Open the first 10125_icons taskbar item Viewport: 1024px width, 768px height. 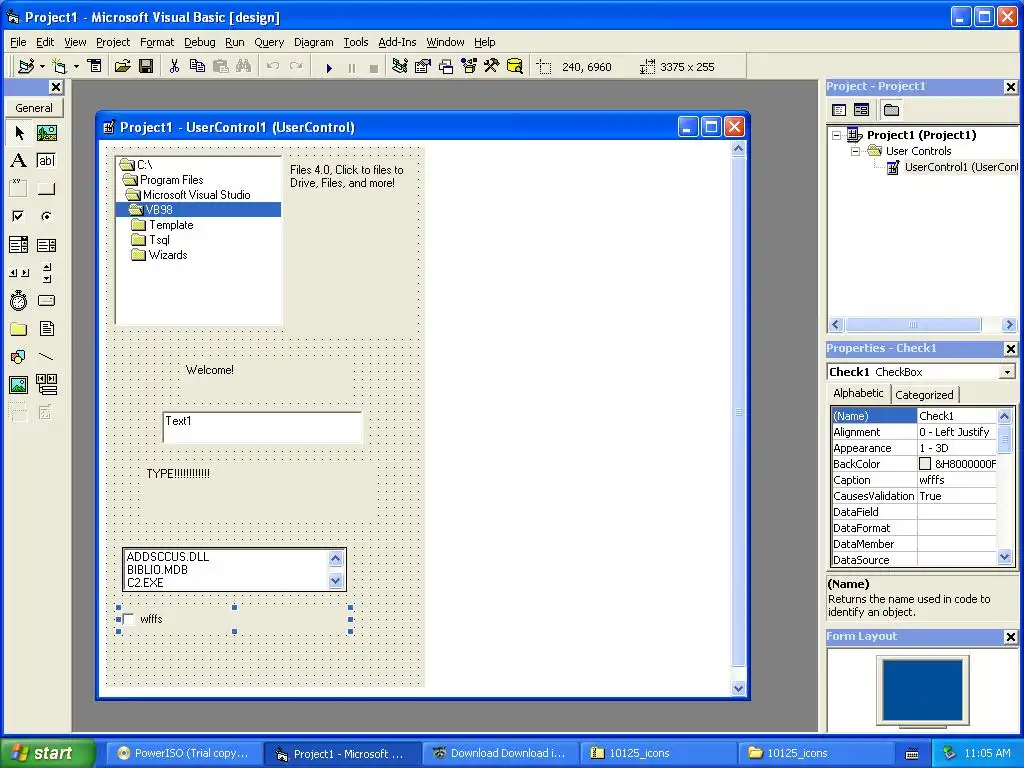pyautogui.click(x=658, y=753)
